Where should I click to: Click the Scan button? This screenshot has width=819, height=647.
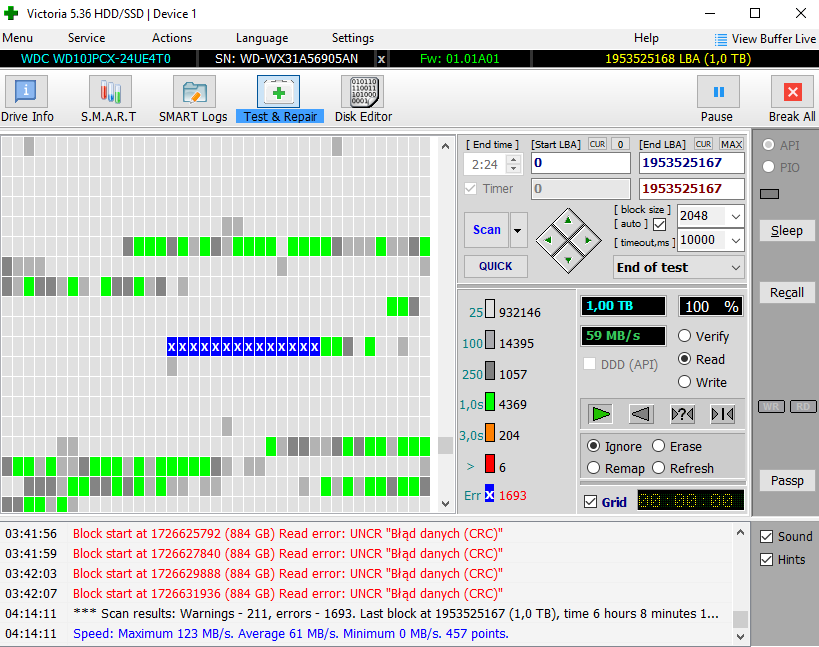[486, 230]
